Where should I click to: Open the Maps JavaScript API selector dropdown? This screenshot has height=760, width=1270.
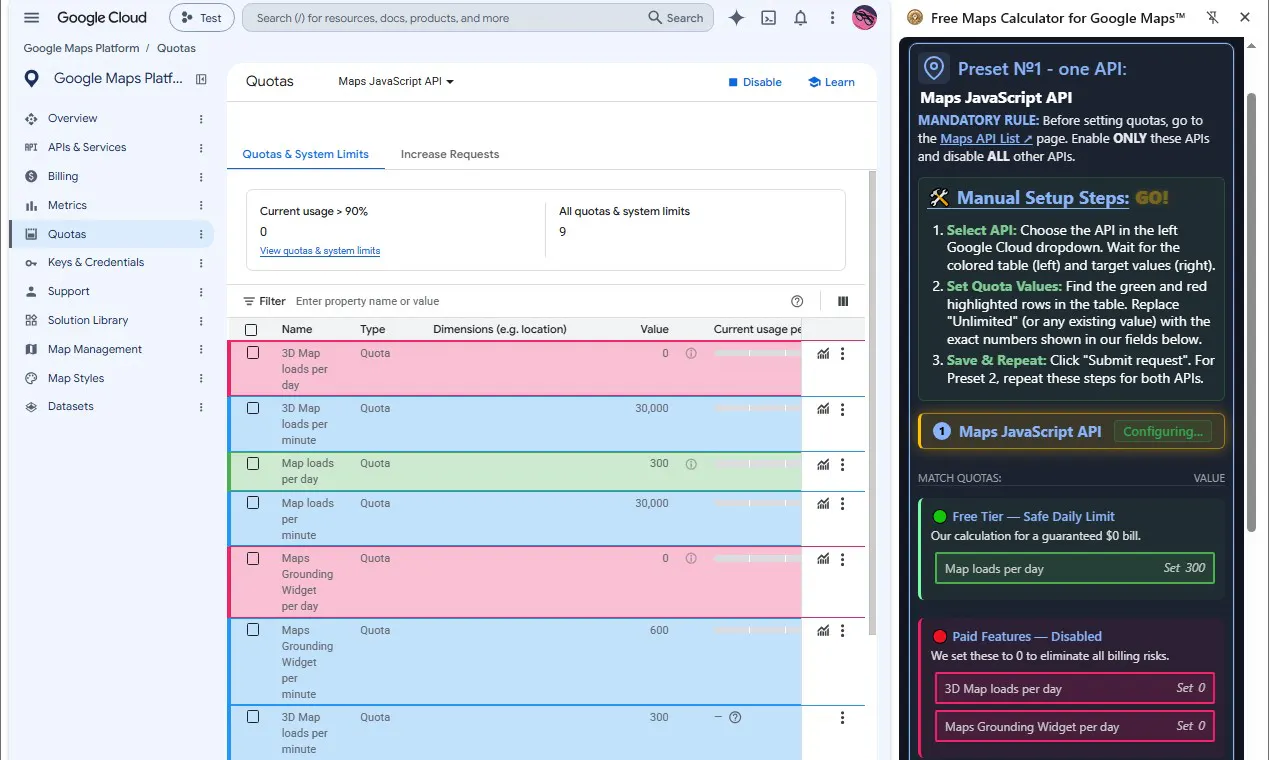pos(396,82)
